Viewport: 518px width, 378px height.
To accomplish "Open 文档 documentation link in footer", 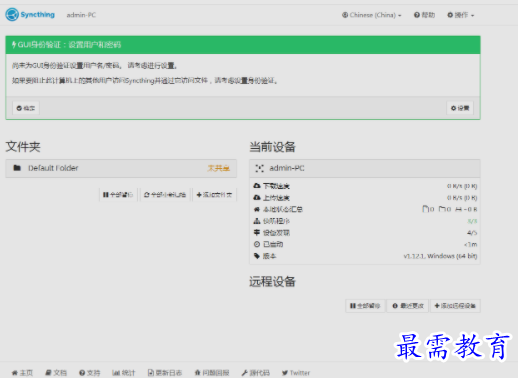I will (x=56, y=373).
